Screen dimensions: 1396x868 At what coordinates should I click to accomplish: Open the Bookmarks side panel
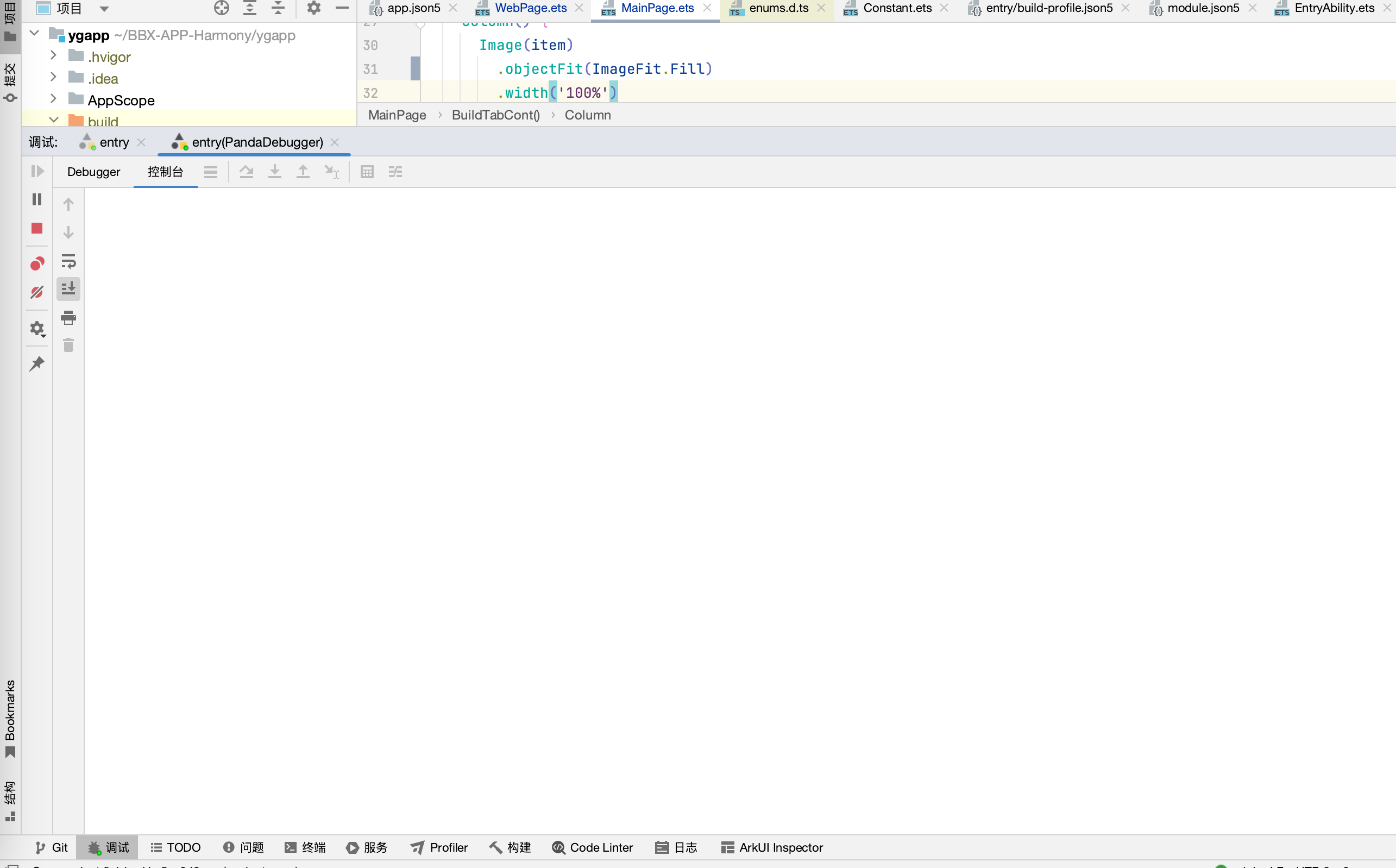coord(10,719)
